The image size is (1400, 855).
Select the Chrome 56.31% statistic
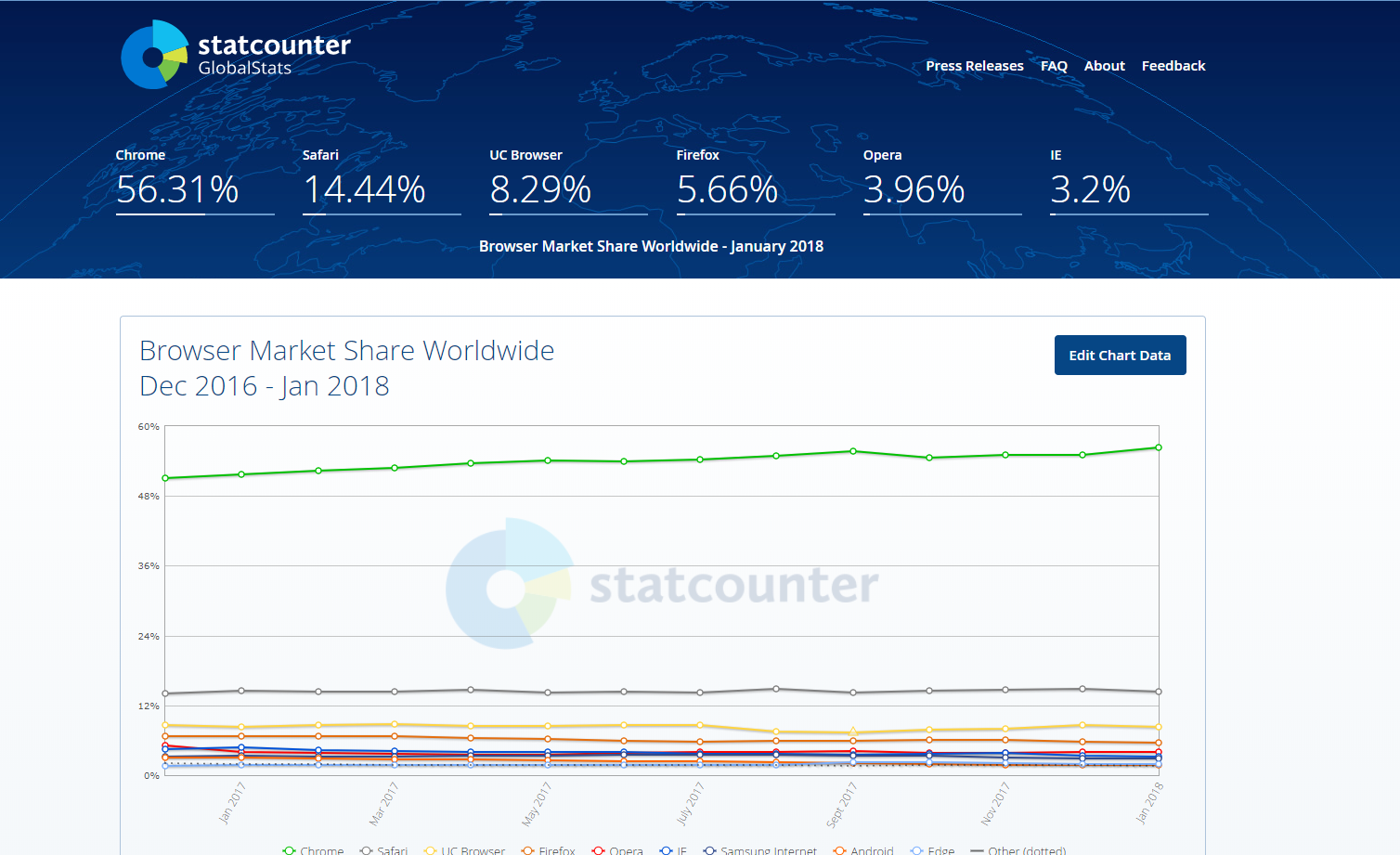tap(195, 180)
